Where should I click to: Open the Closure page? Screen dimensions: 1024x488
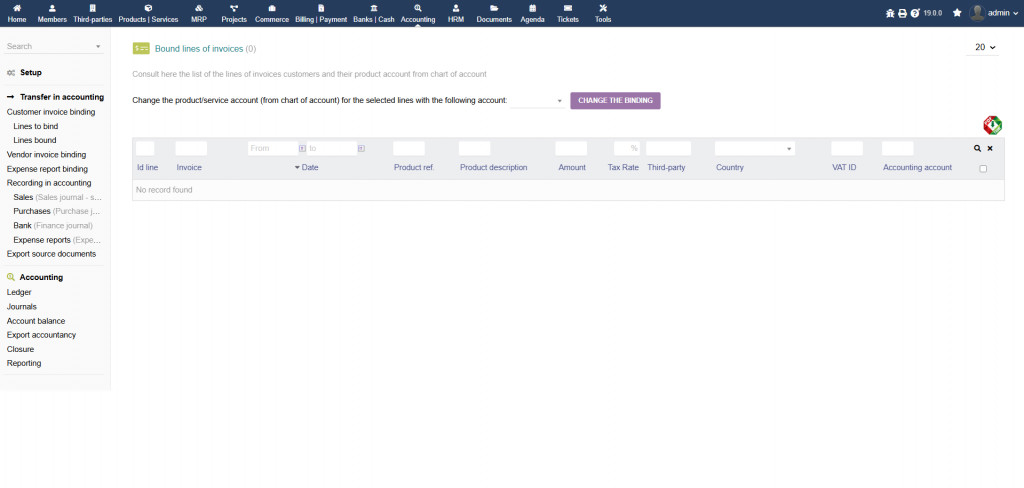pyautogui.click(x=20, y=349)
